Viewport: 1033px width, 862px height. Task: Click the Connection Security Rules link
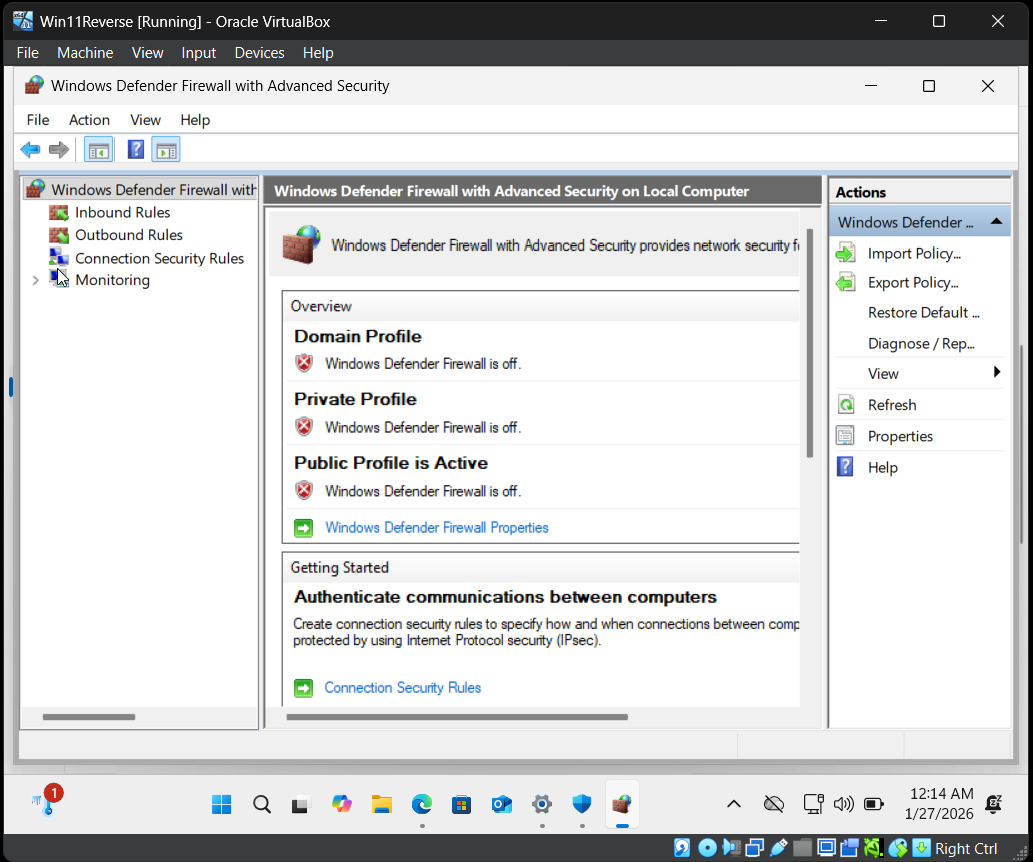click(x=402, y=688)
